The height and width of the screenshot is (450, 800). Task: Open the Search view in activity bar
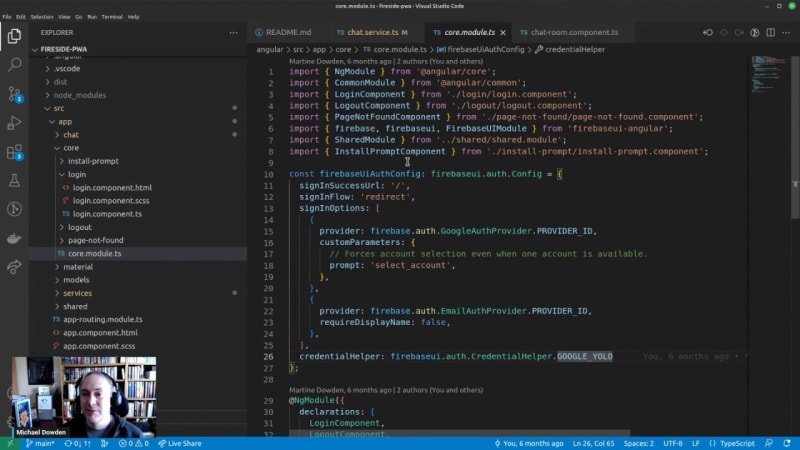click(x=14, y=64)
